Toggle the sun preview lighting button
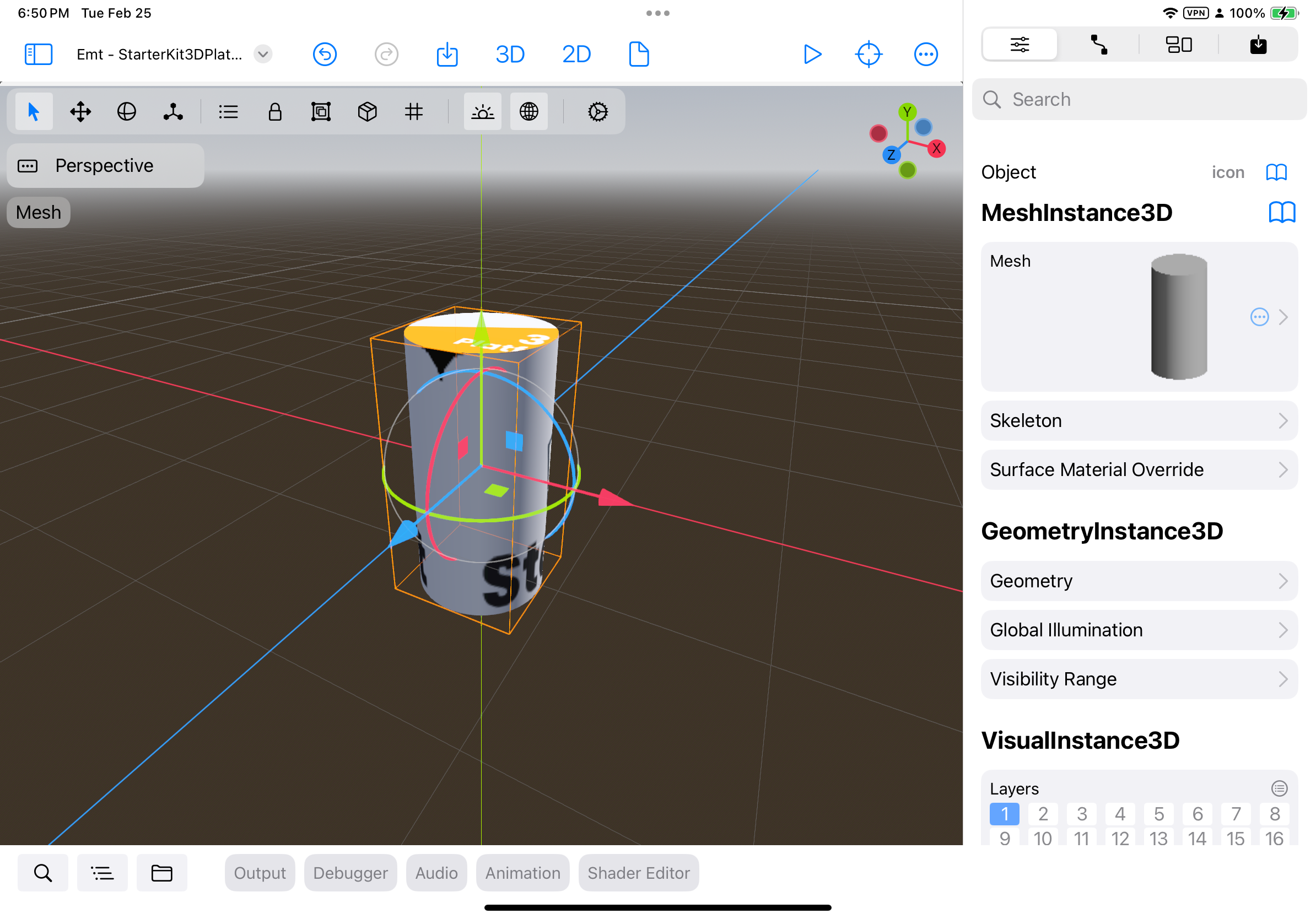 [483, 112]
